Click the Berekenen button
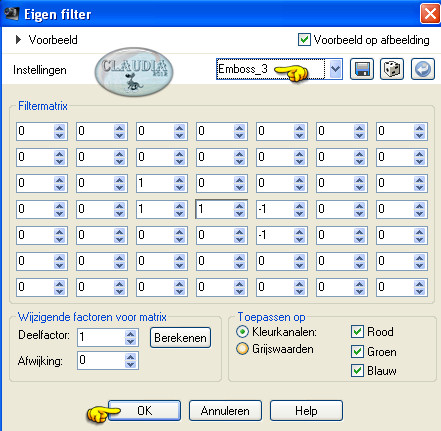 pos(180,338)
